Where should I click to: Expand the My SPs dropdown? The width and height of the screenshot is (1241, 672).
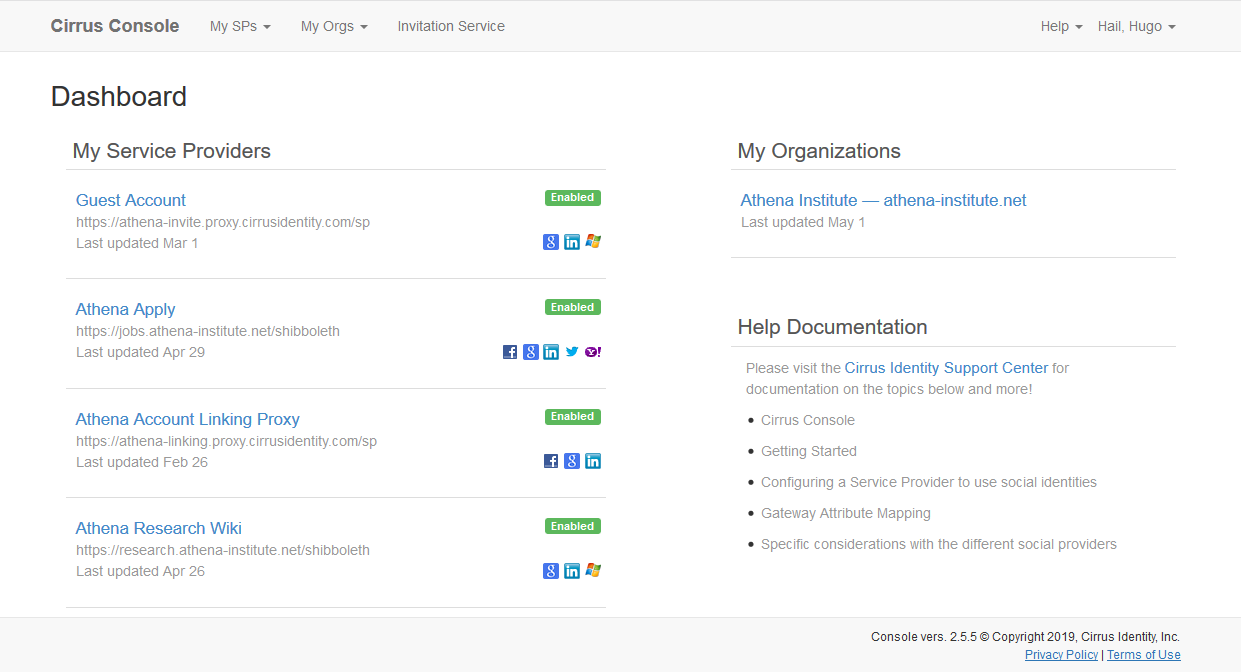tap(240, 26)
